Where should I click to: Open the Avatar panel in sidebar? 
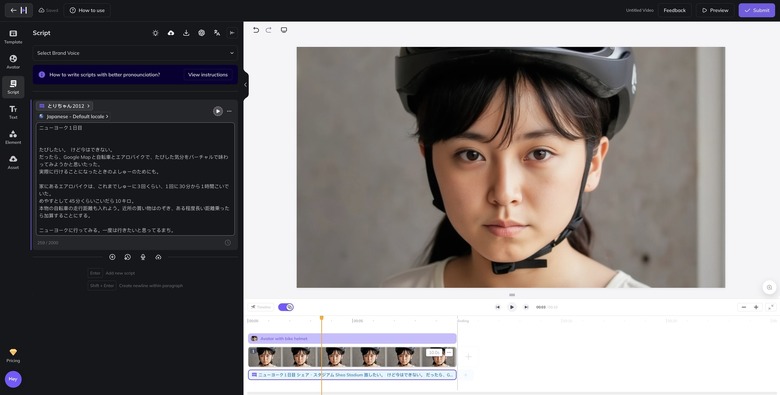tap(13, 62)
